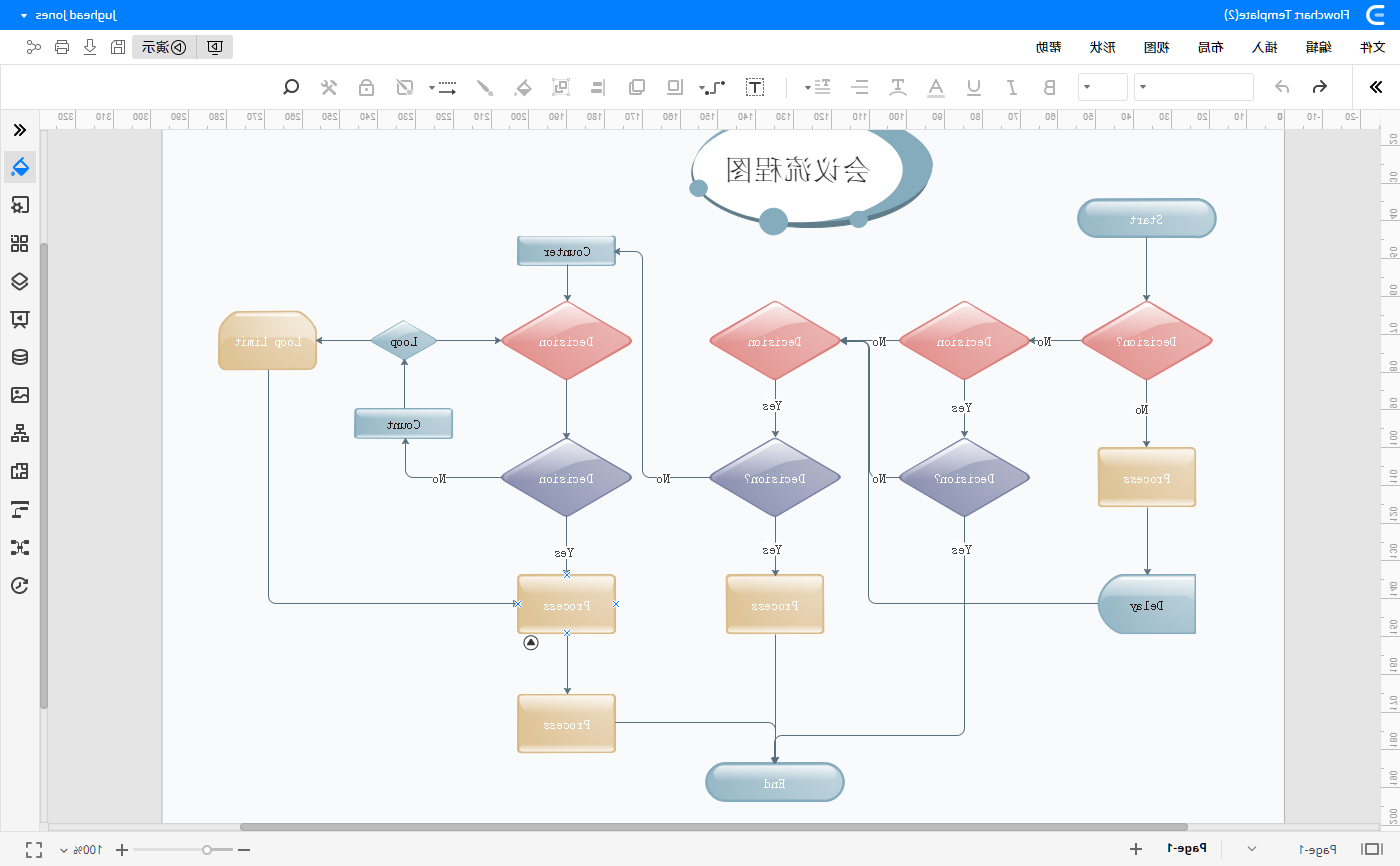Viewport: 1400px width, 866px height.
Task: Click the text position T icon
Action: click(898, 87)
